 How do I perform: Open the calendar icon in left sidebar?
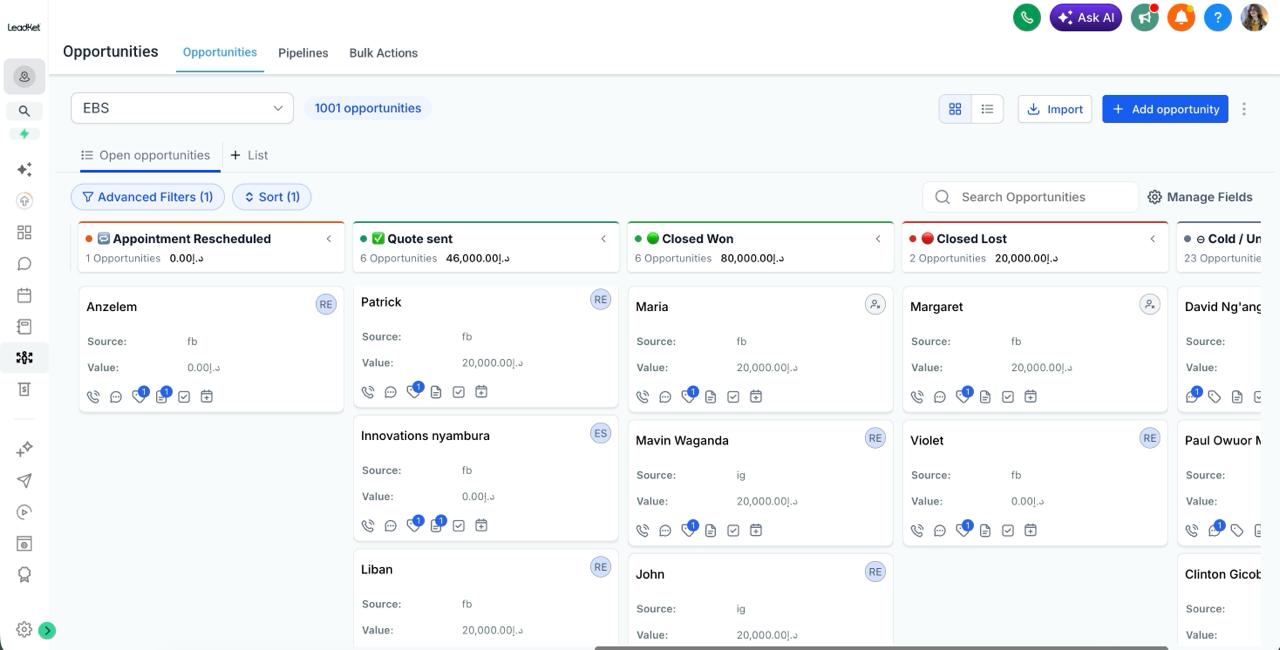[24, 295]
